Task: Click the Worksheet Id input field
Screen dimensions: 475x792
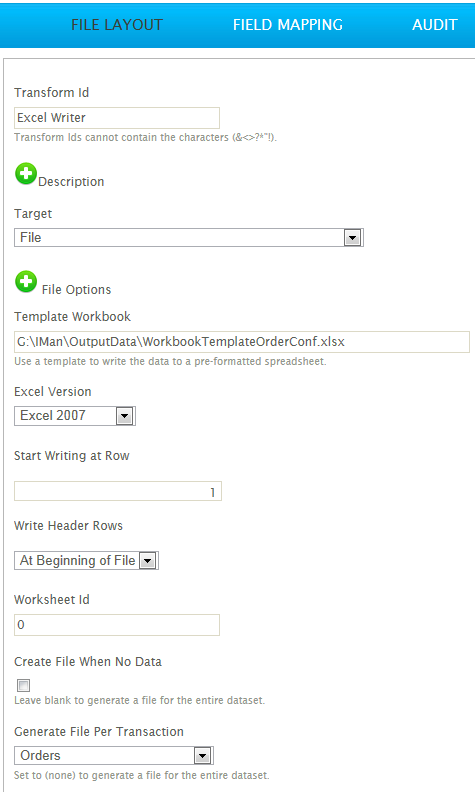Action: point(117,625)
